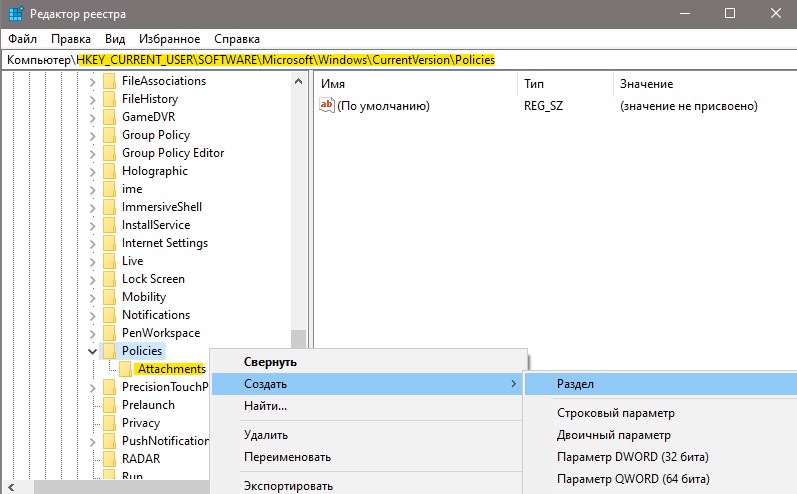Select the Attachments tree item label
Image resolution: width=797 pixels, height=494 pixels.
[172, 369]
